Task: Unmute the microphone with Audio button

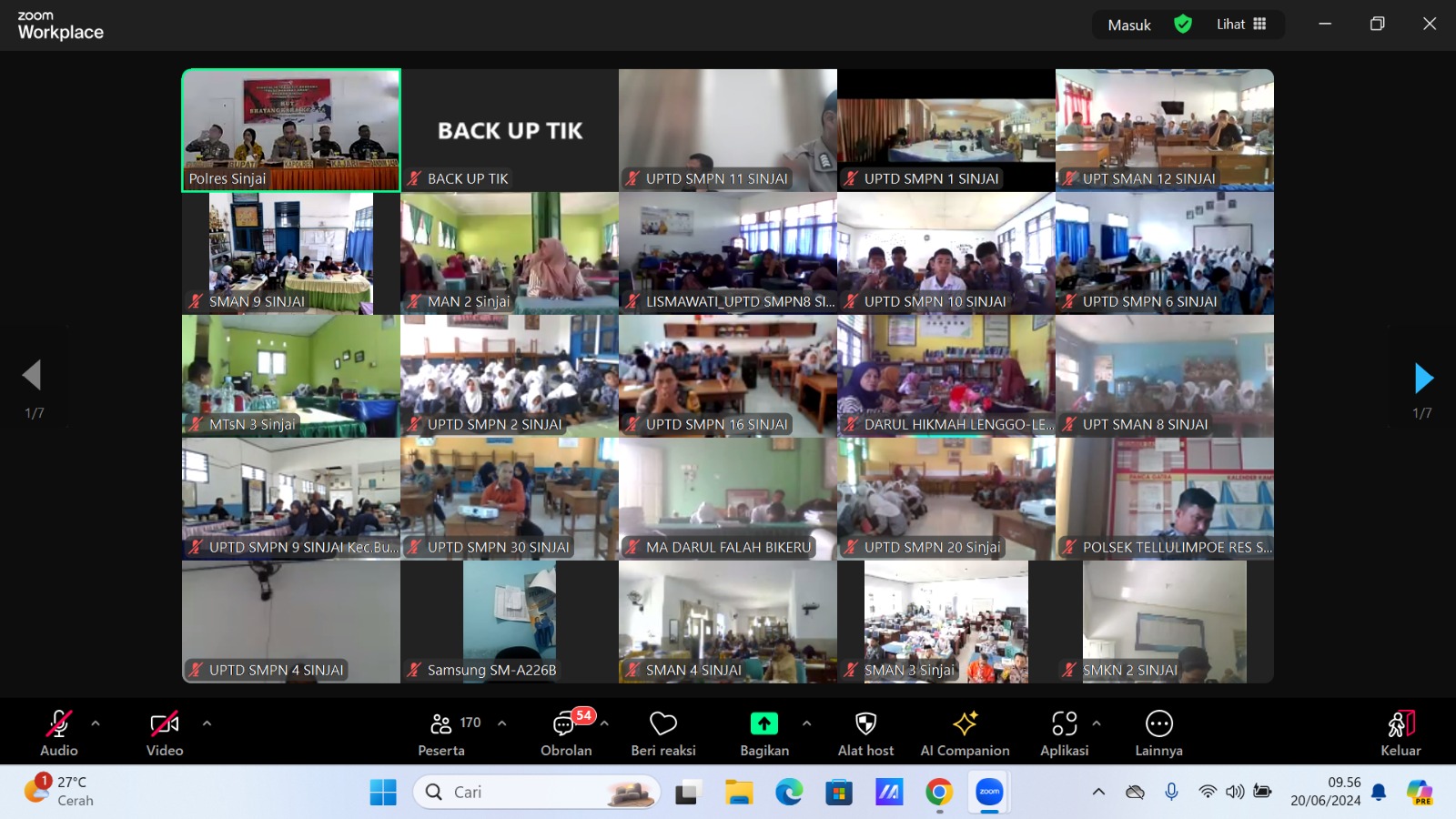Action: [x=59, y=733]
